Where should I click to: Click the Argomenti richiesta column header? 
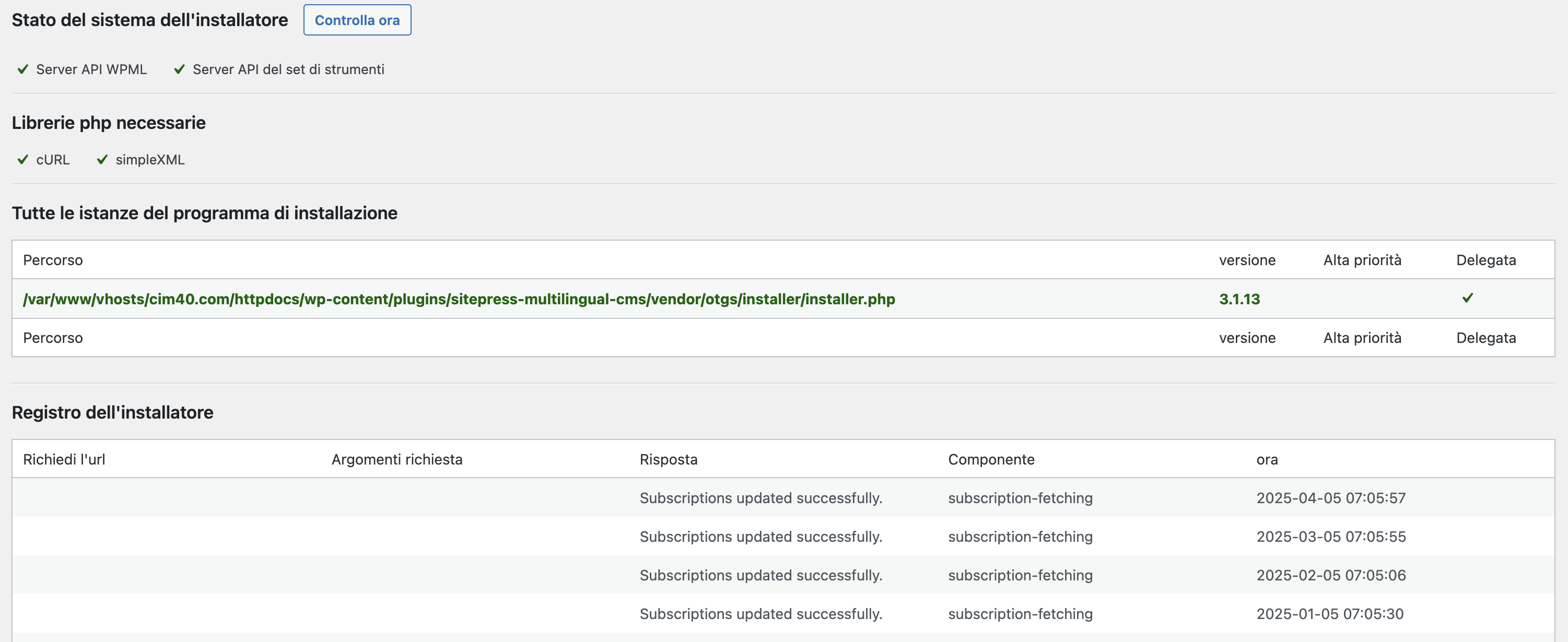(396, 459)
